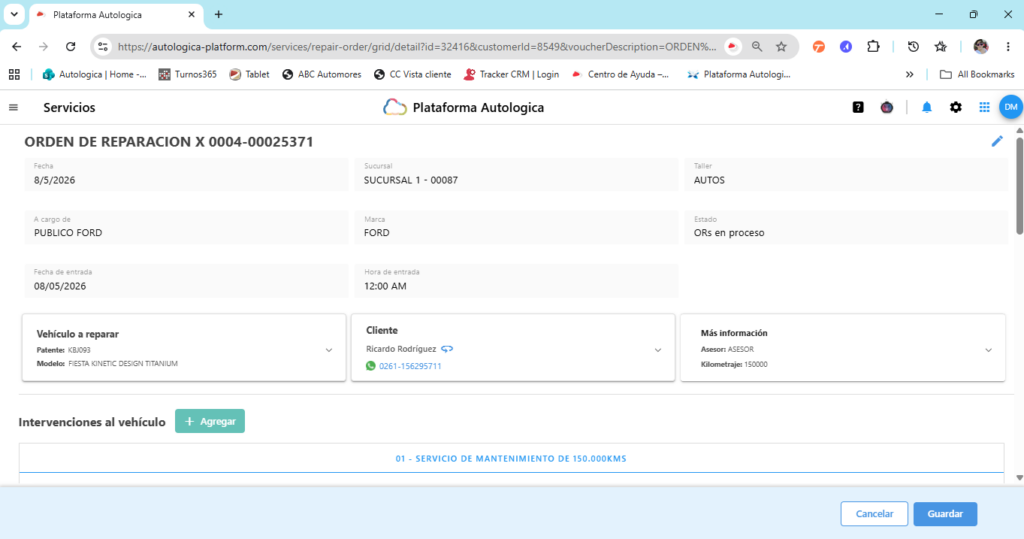
Task: Open the apps grid icon in header
Action: point(984,108)
